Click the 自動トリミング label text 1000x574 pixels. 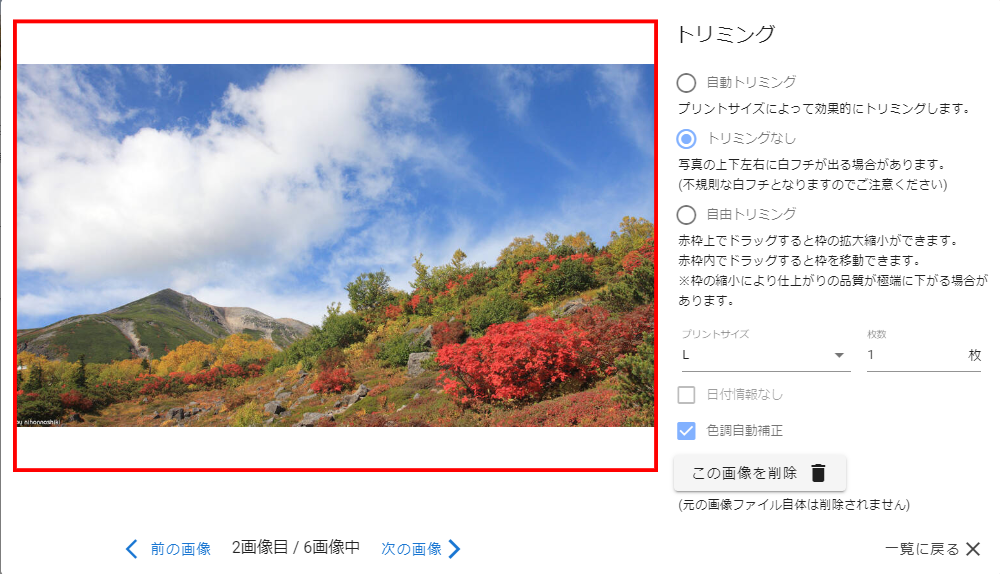pyautogui.click(x=751, y=82)
